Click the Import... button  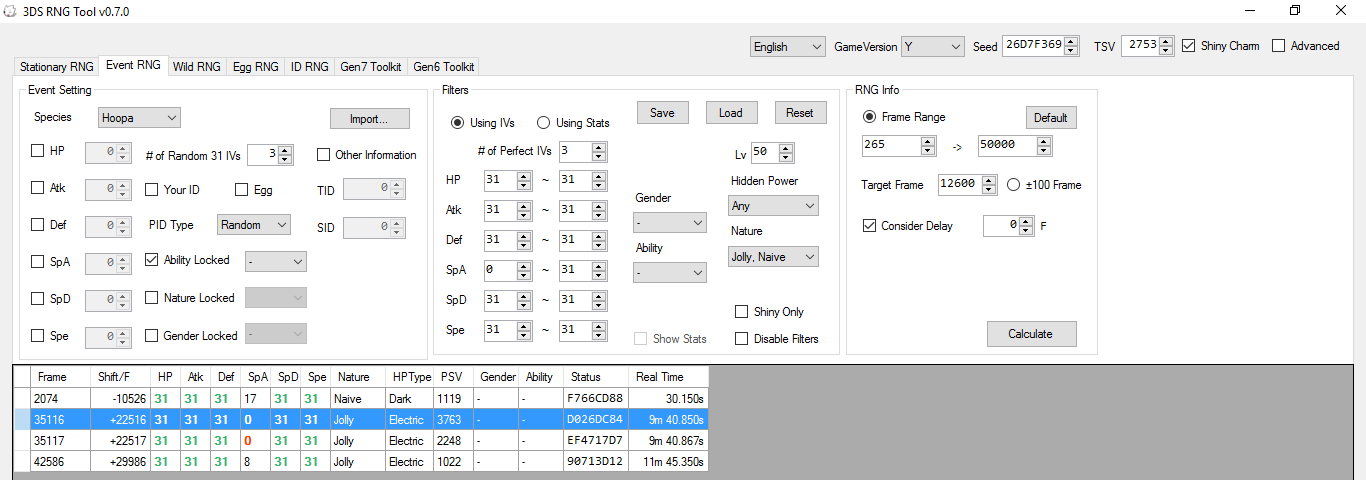point(369,119)
